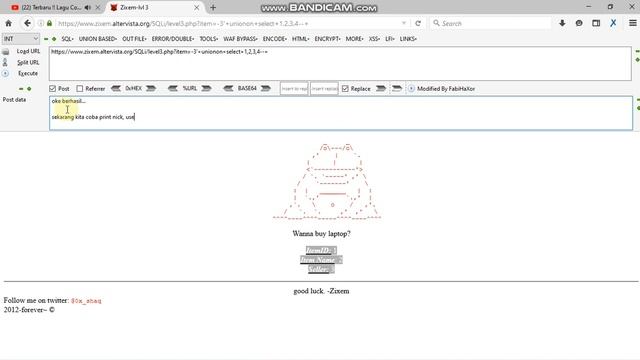Mute the YouTube tab speaker icon
The width and height of the screenshot is (640, 360).
[88, 7]
